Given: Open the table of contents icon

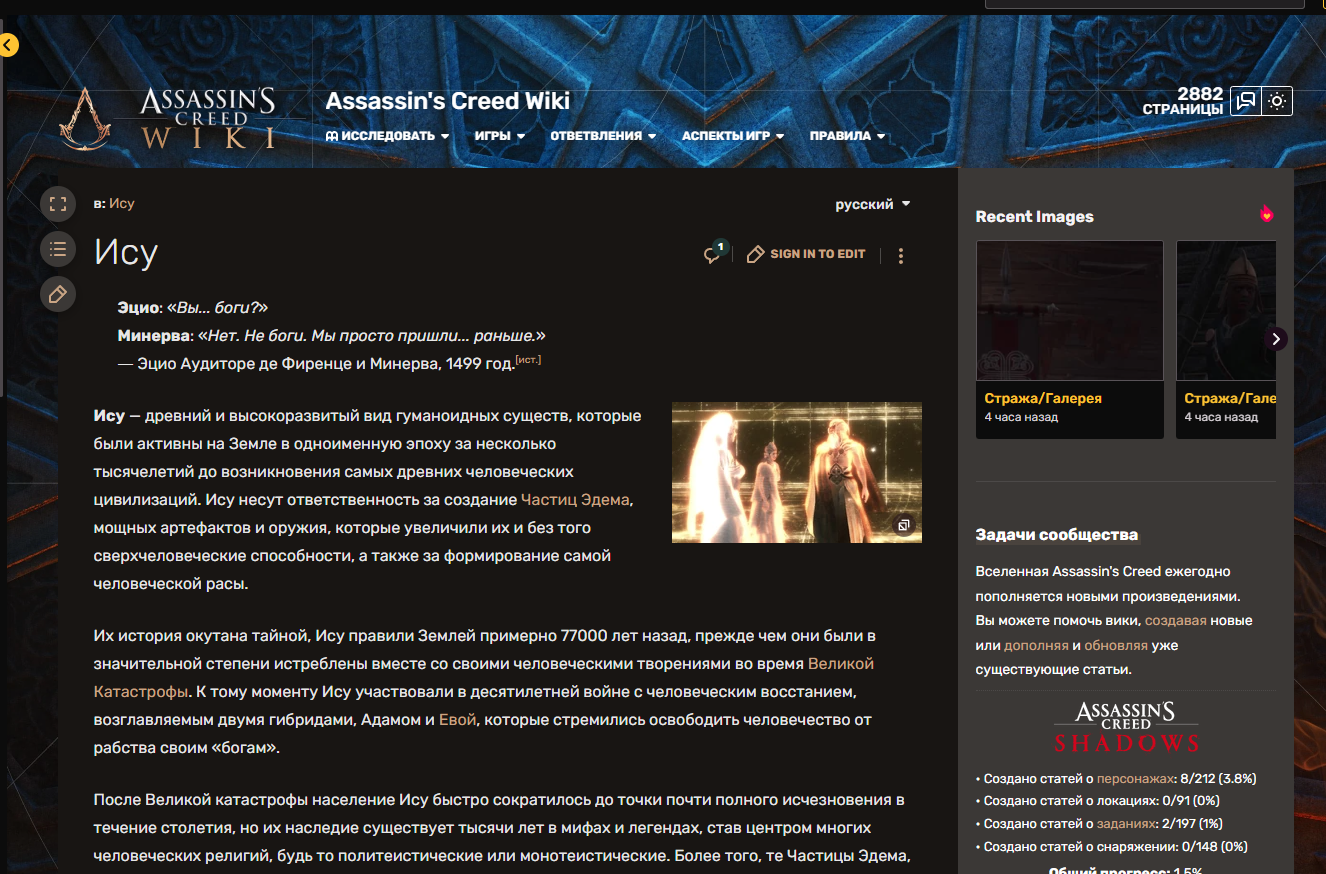Looking at the screenshot, I should (58, 249).
